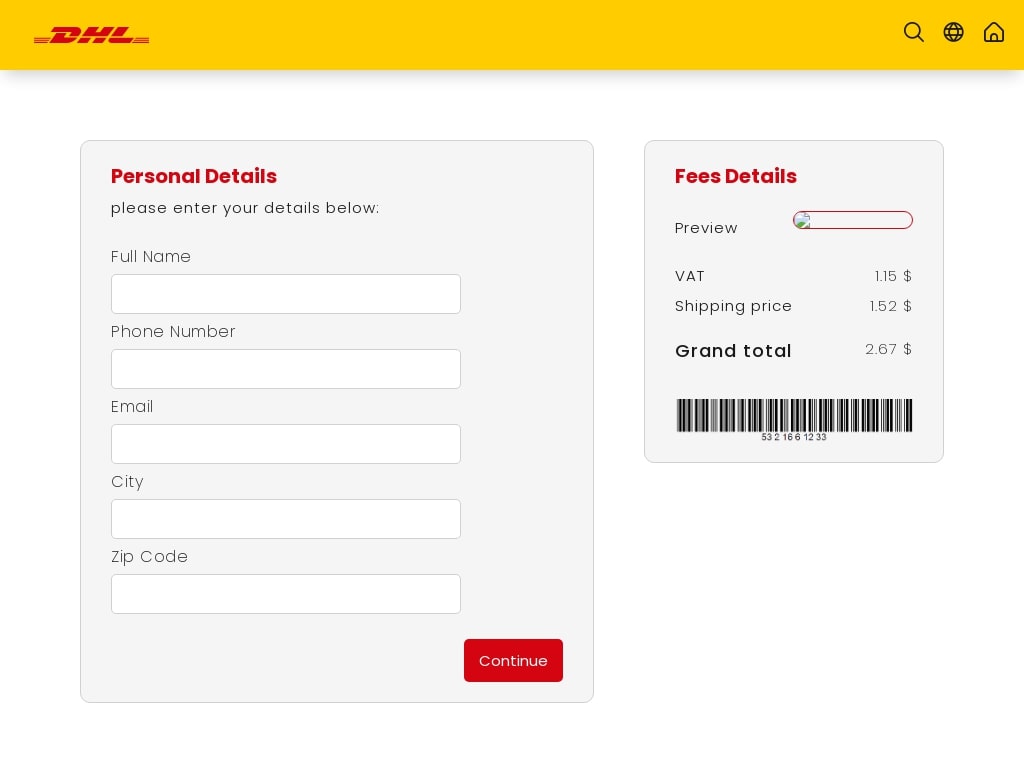Activate the Zip Code input box
Image resolution: width=1024 pixels, height=768 pixels.
tap(285, 594)
